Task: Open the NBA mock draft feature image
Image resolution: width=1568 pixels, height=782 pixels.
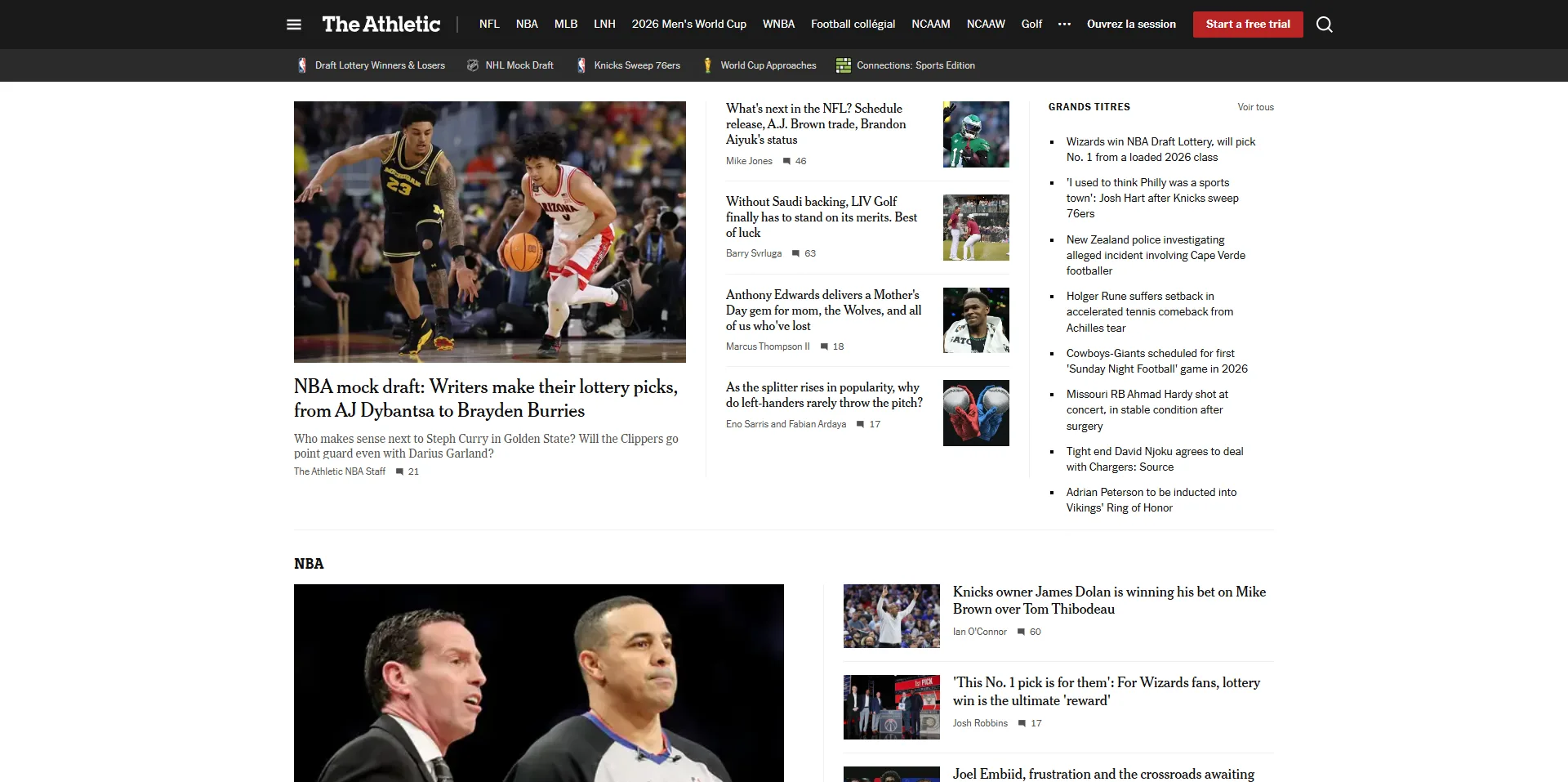Action: point(490,232)
